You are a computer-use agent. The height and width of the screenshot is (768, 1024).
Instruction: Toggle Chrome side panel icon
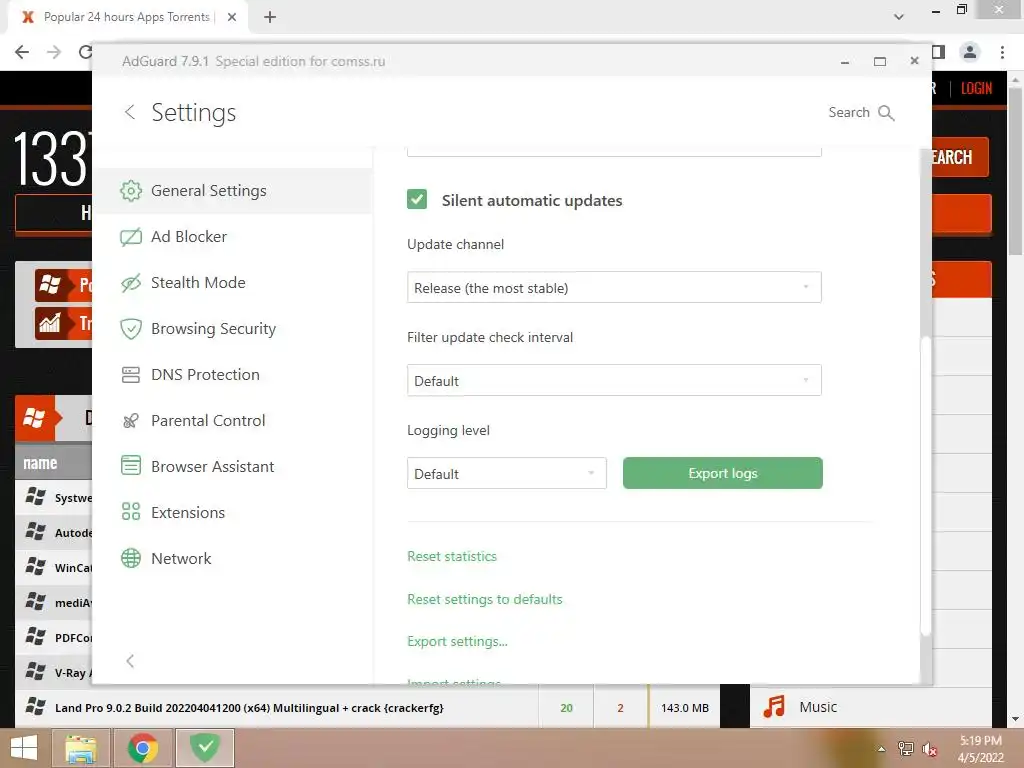[938, 52]
